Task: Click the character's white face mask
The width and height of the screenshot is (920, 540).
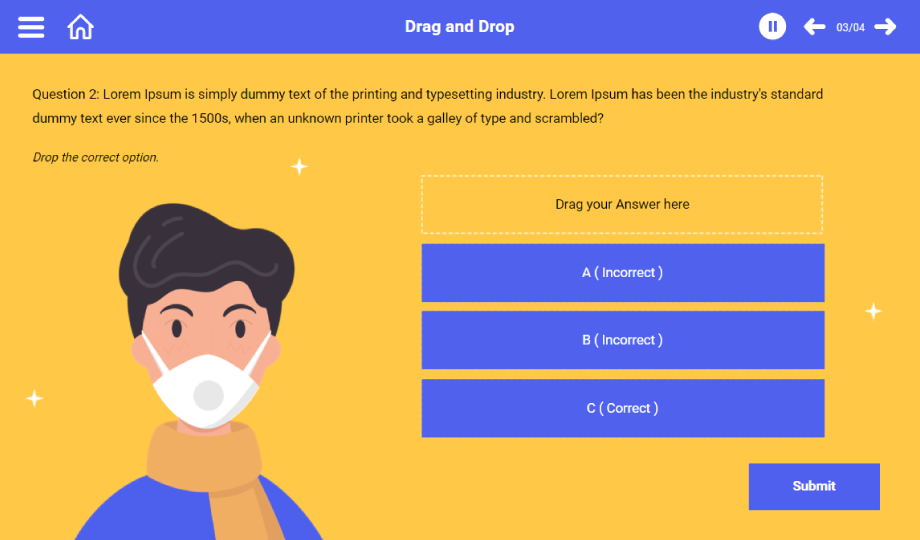Action: click(x=205, y=387)
